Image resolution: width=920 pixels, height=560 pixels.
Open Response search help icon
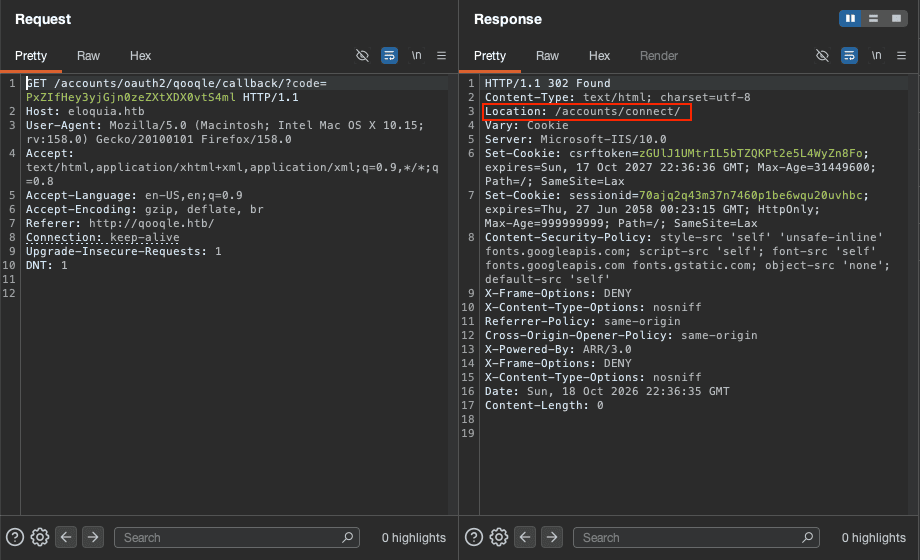(x=473, y=537)
